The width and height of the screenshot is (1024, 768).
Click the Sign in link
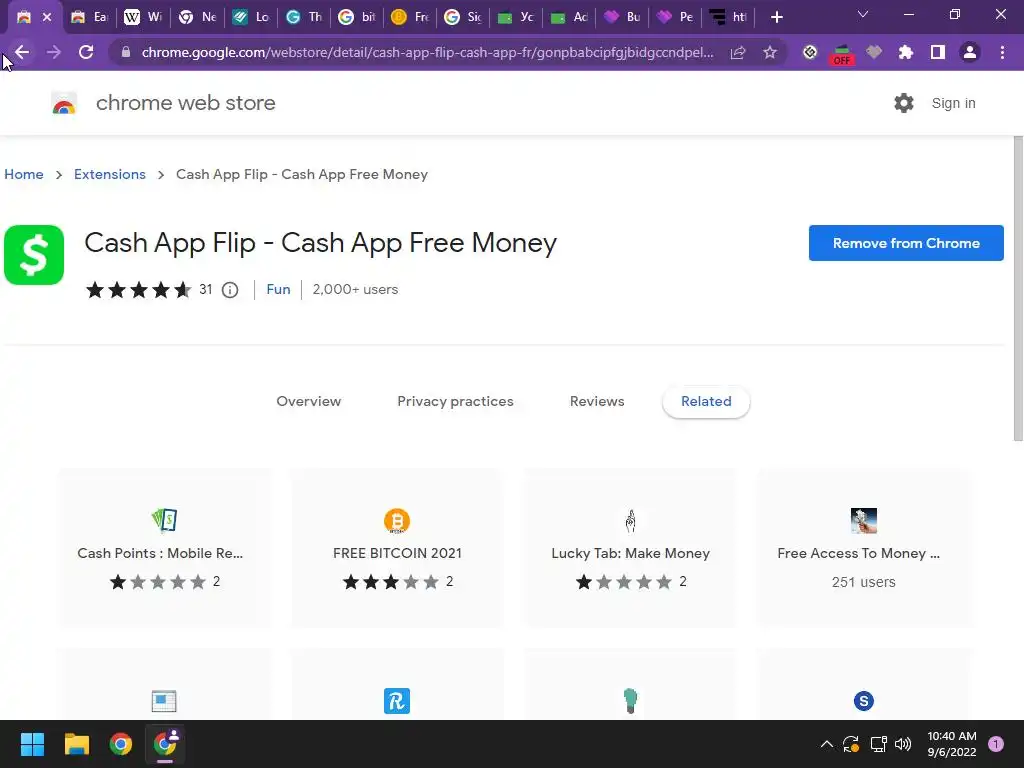tap(953, 103)
